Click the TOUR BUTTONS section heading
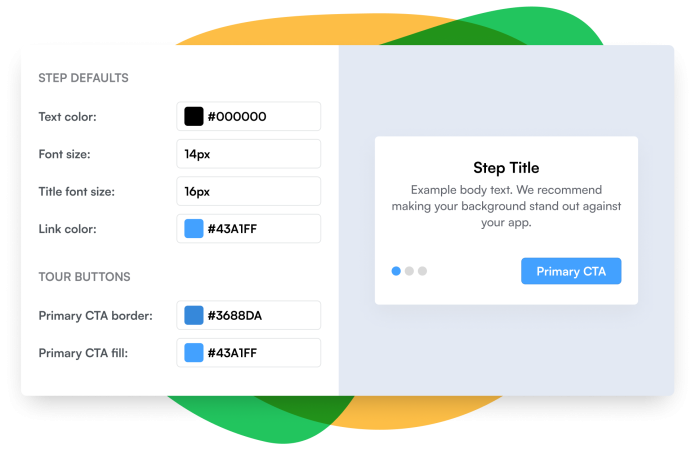 point(84,277)
